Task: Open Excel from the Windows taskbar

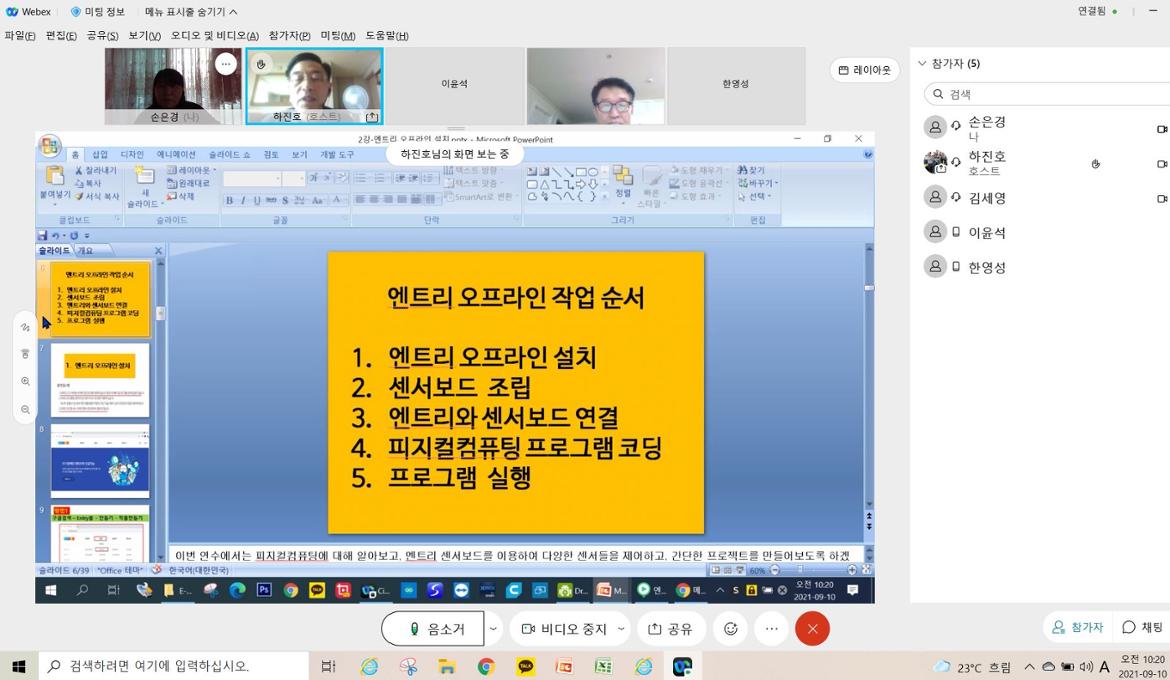Action: pos(604,666)
